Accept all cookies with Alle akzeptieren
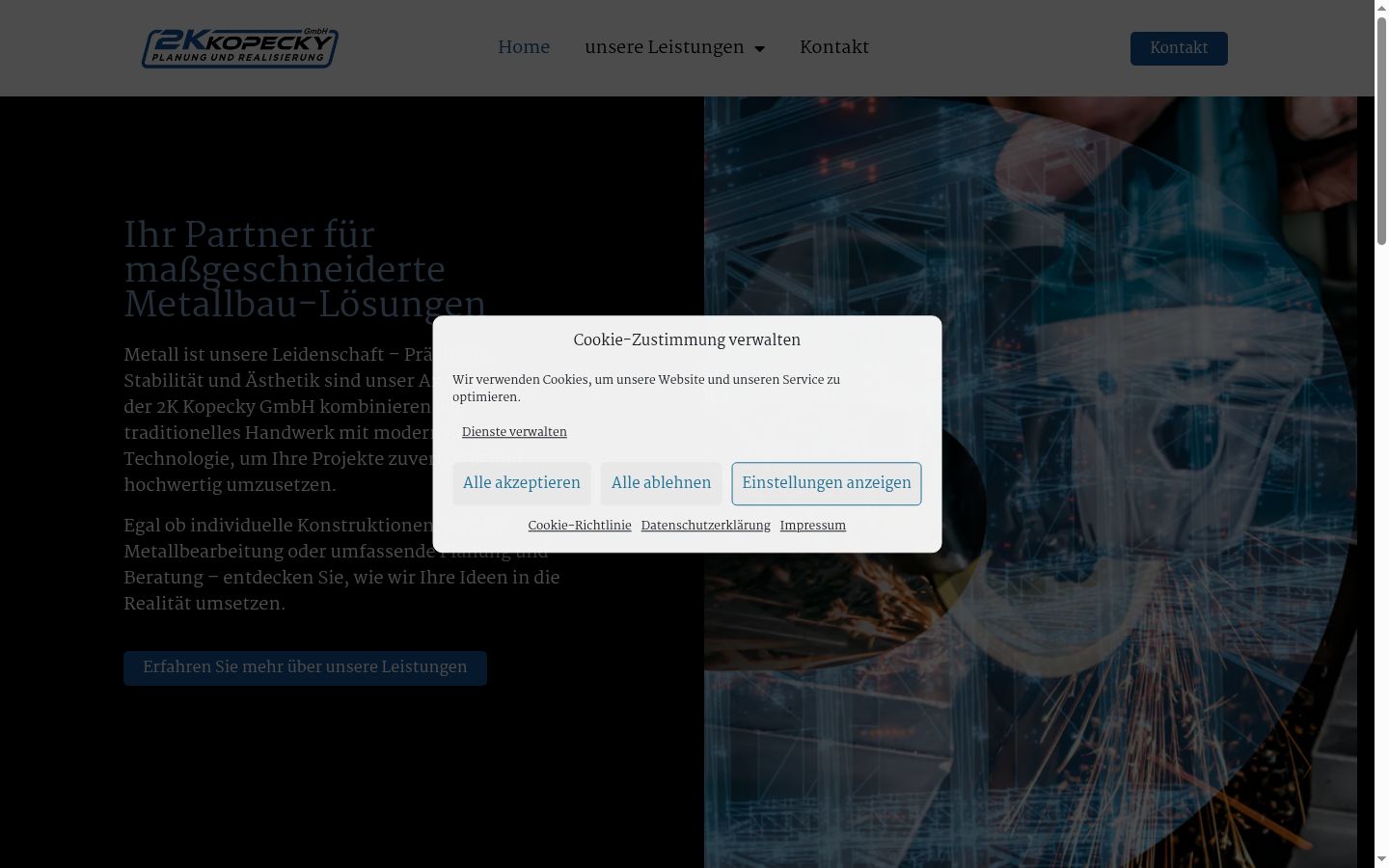Screen dimensions: 1389x868 tap(522, 483)
